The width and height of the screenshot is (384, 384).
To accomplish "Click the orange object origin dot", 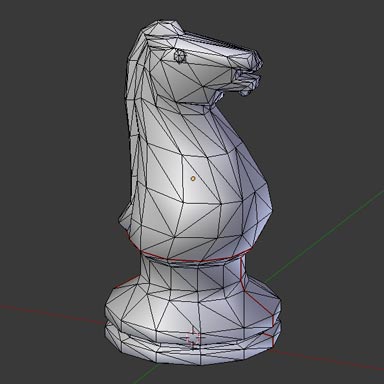I will tap(193, 179).
